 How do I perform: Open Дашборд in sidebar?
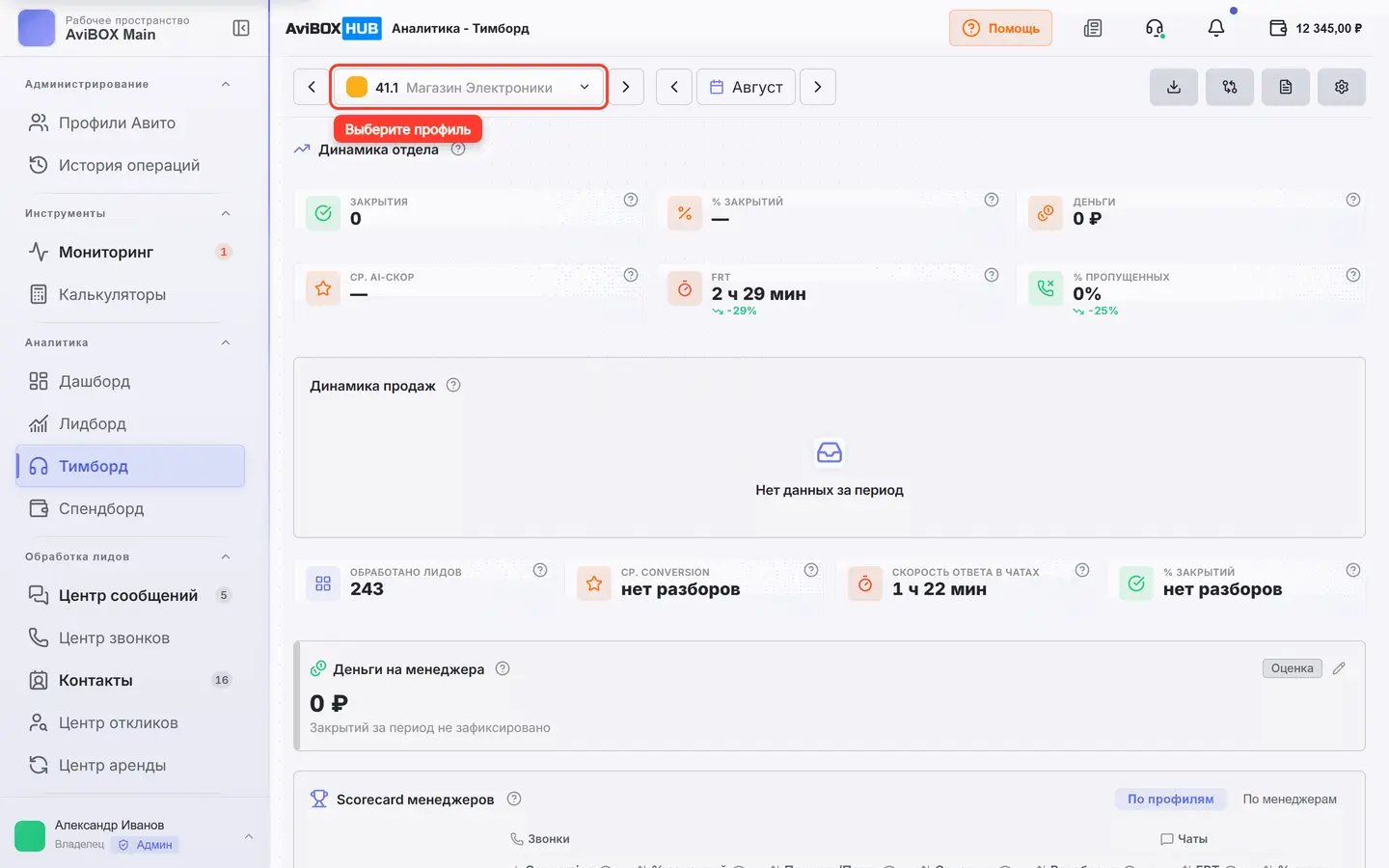[x=130, y=381]
